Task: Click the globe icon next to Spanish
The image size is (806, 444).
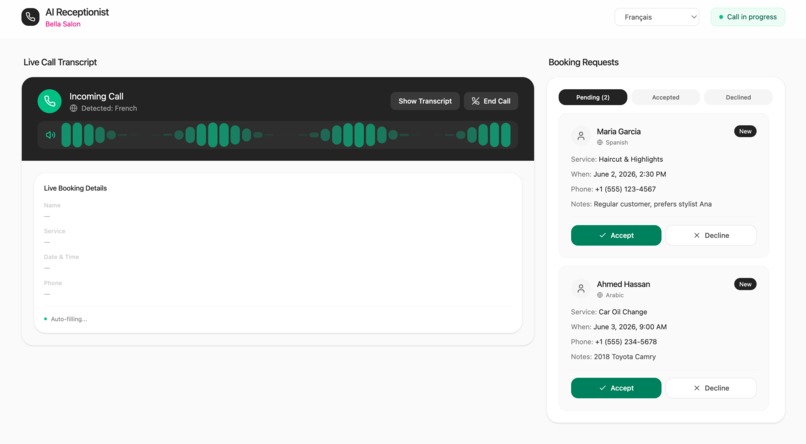Action: point(600,142)
